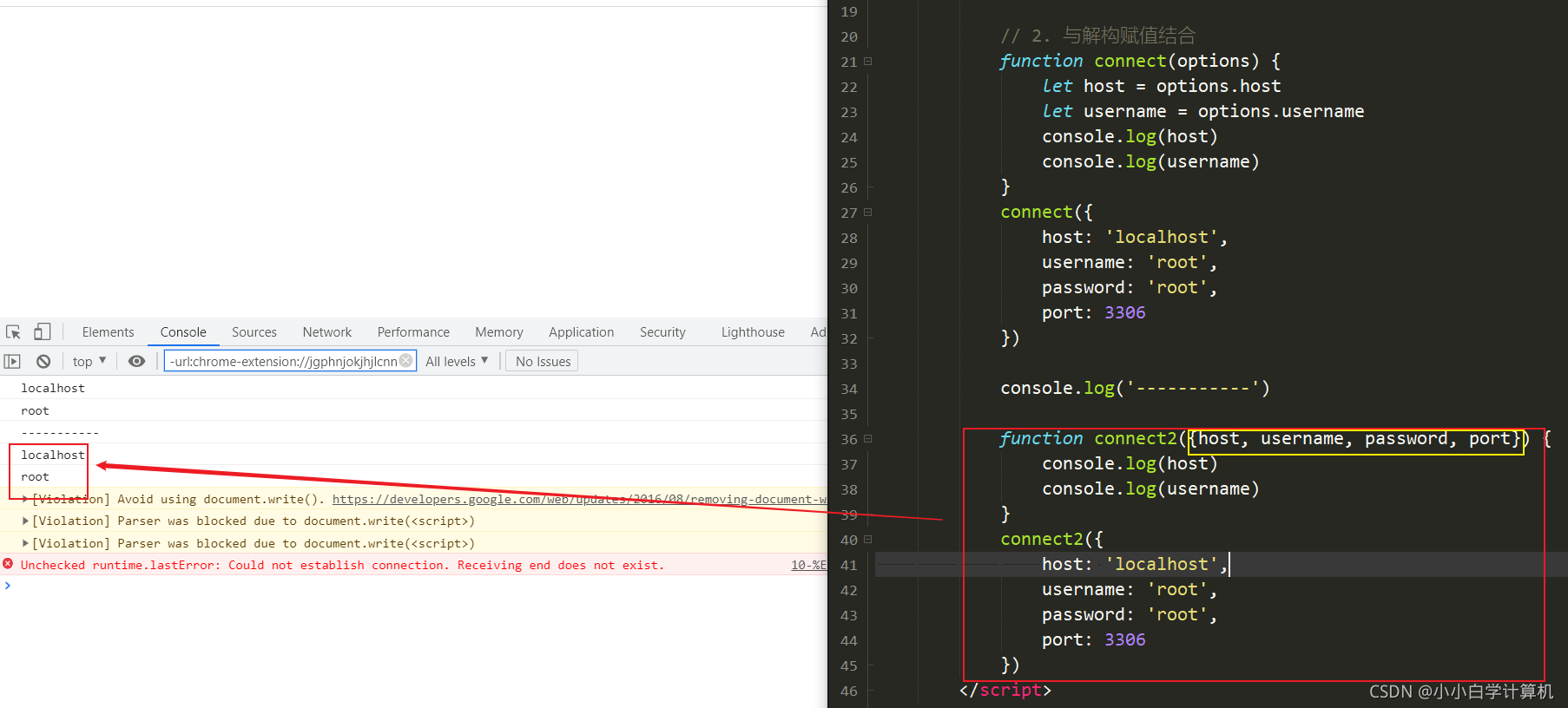
Task: Click the fold end marker at line 32
Action: (869, 338)
